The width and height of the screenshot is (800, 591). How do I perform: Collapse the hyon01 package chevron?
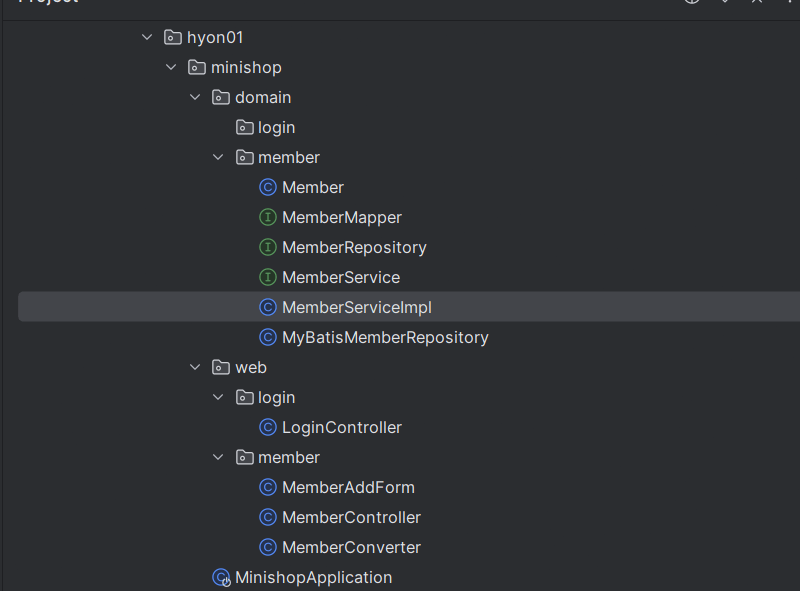(x=147, y=37)
